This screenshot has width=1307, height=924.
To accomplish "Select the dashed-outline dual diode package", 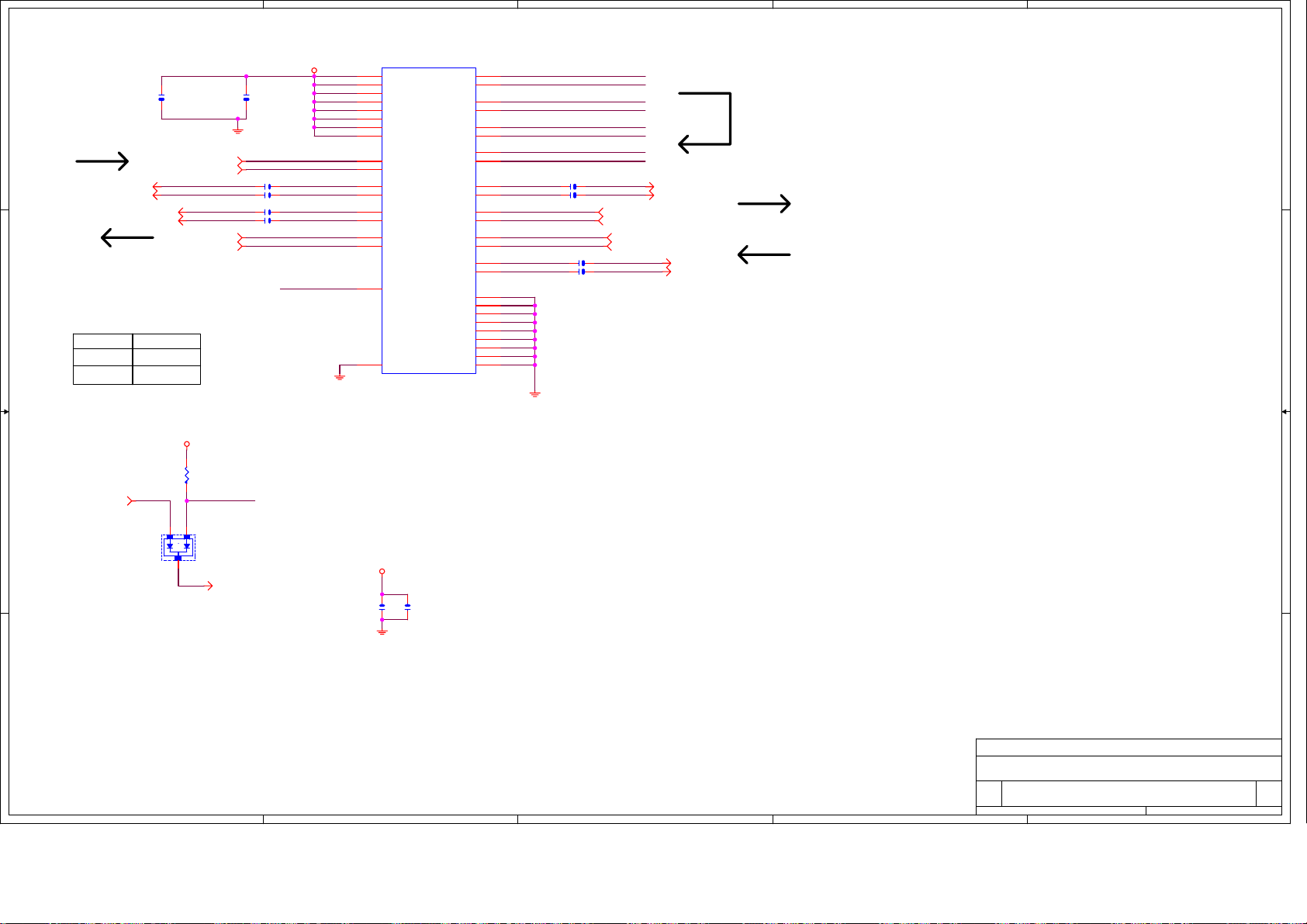I will pyautogui.click(x=178, y=548).
